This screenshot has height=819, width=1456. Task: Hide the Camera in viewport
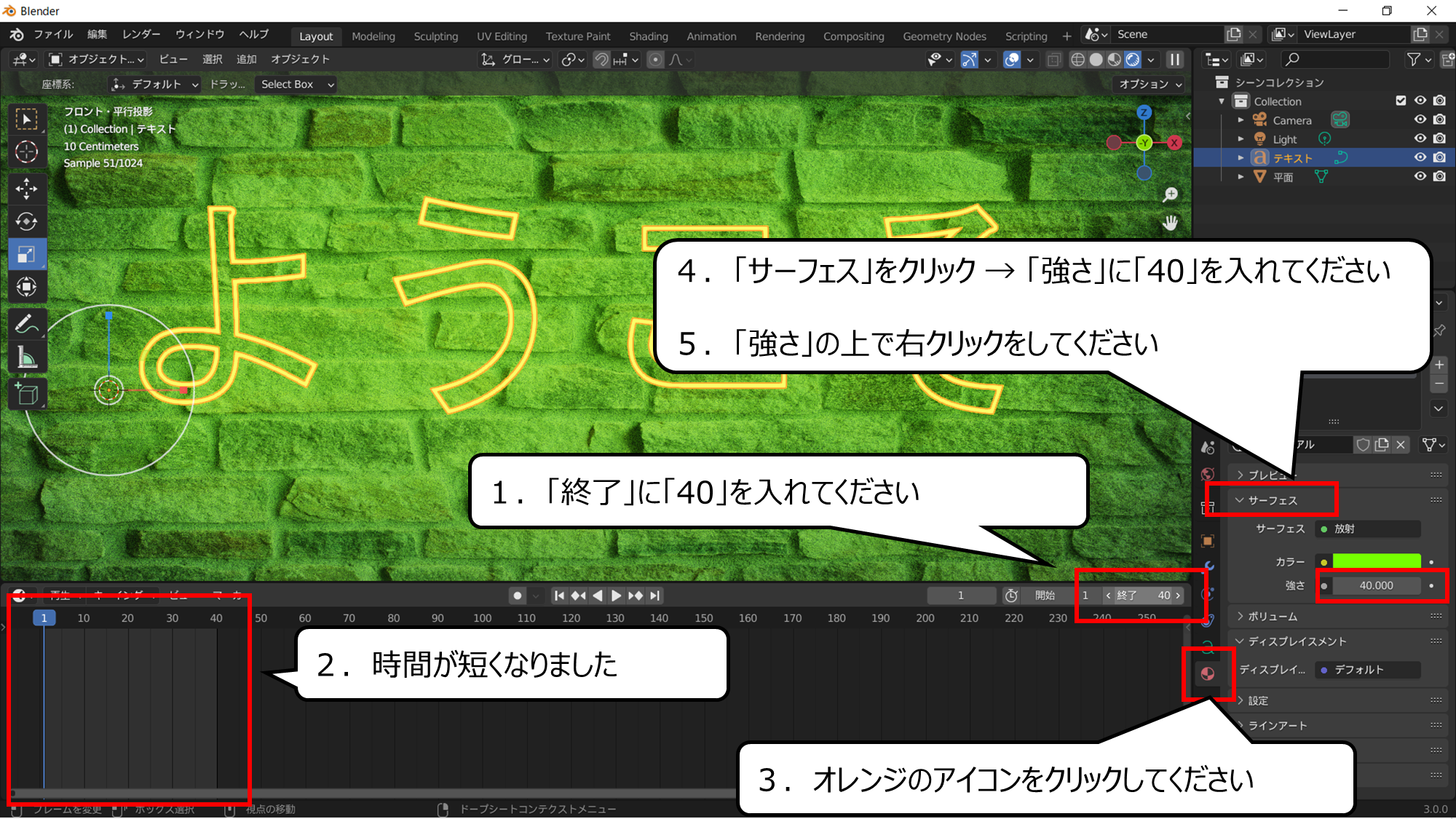click(x=1420, y=119)
